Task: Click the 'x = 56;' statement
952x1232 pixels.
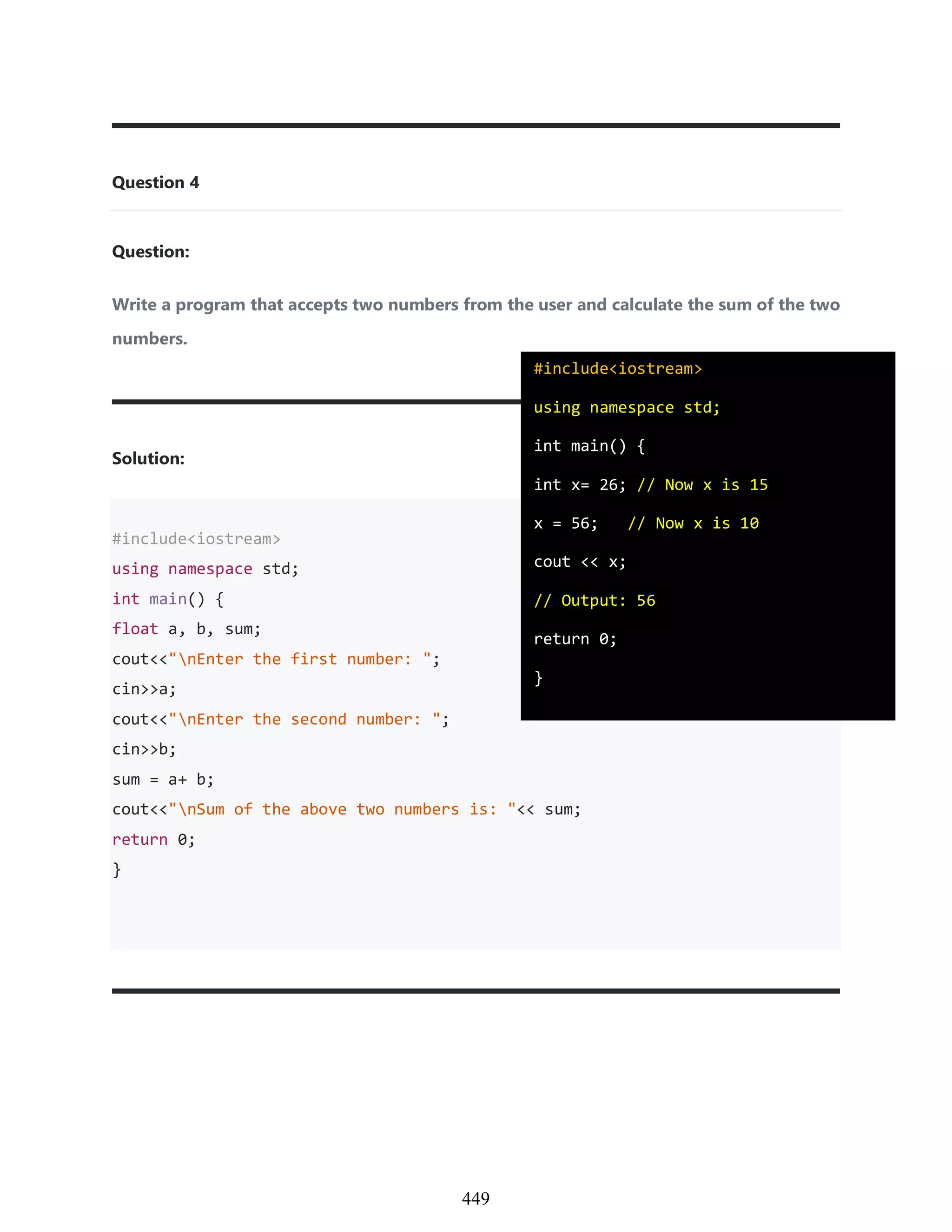Action: coord(566,523)
